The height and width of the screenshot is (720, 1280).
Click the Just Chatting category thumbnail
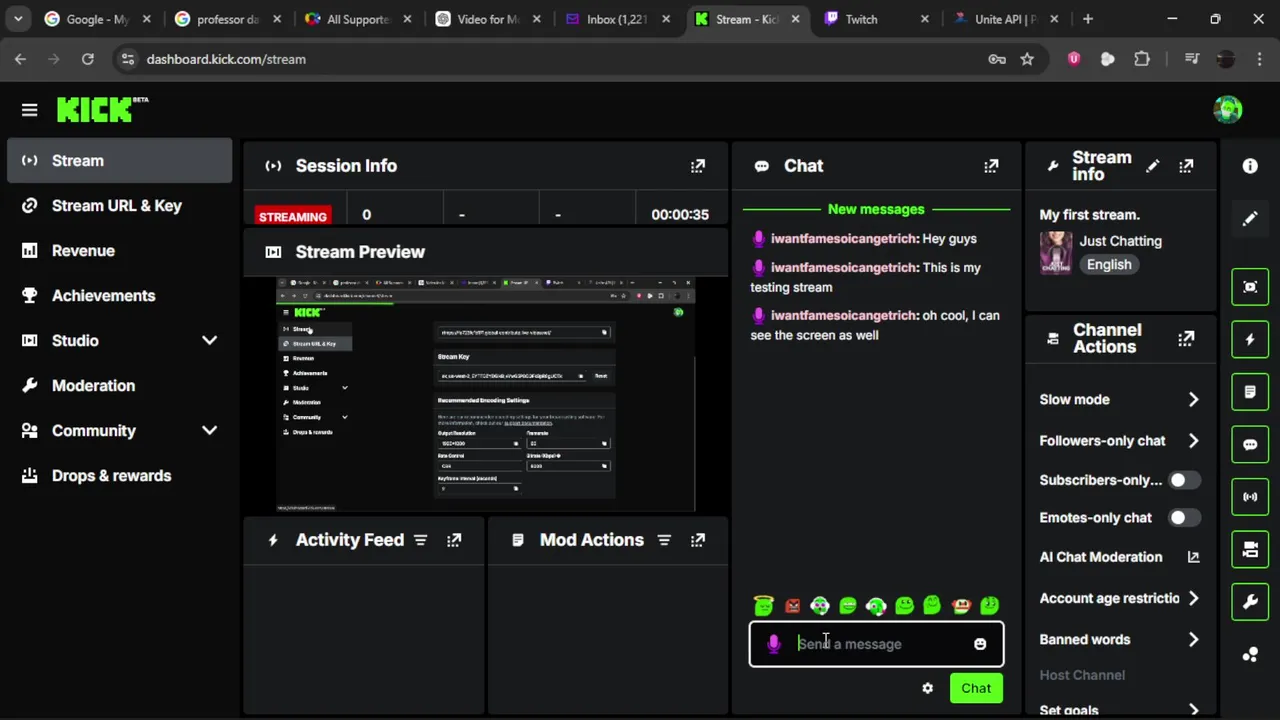click(1055, 253)
